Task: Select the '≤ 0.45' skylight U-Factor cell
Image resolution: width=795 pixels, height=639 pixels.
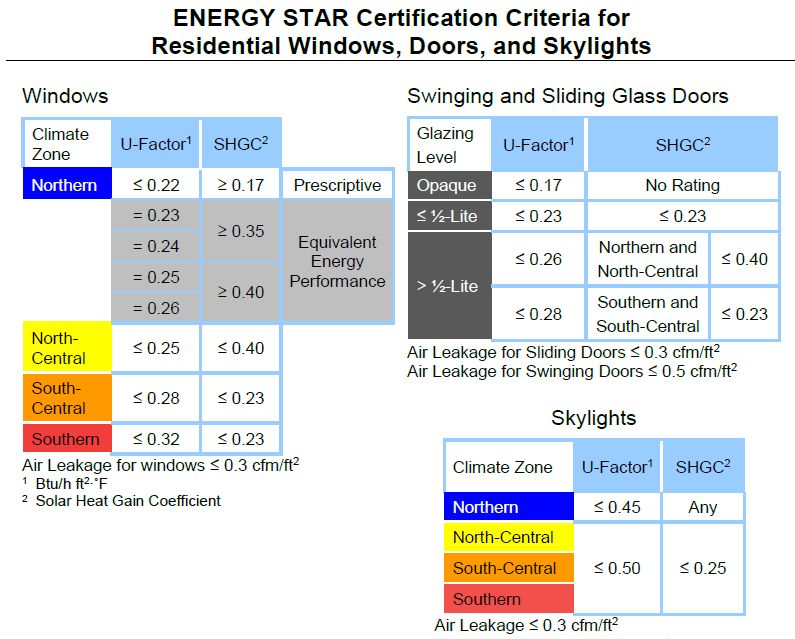Action: pyautogui.click(x=617, y=507)
